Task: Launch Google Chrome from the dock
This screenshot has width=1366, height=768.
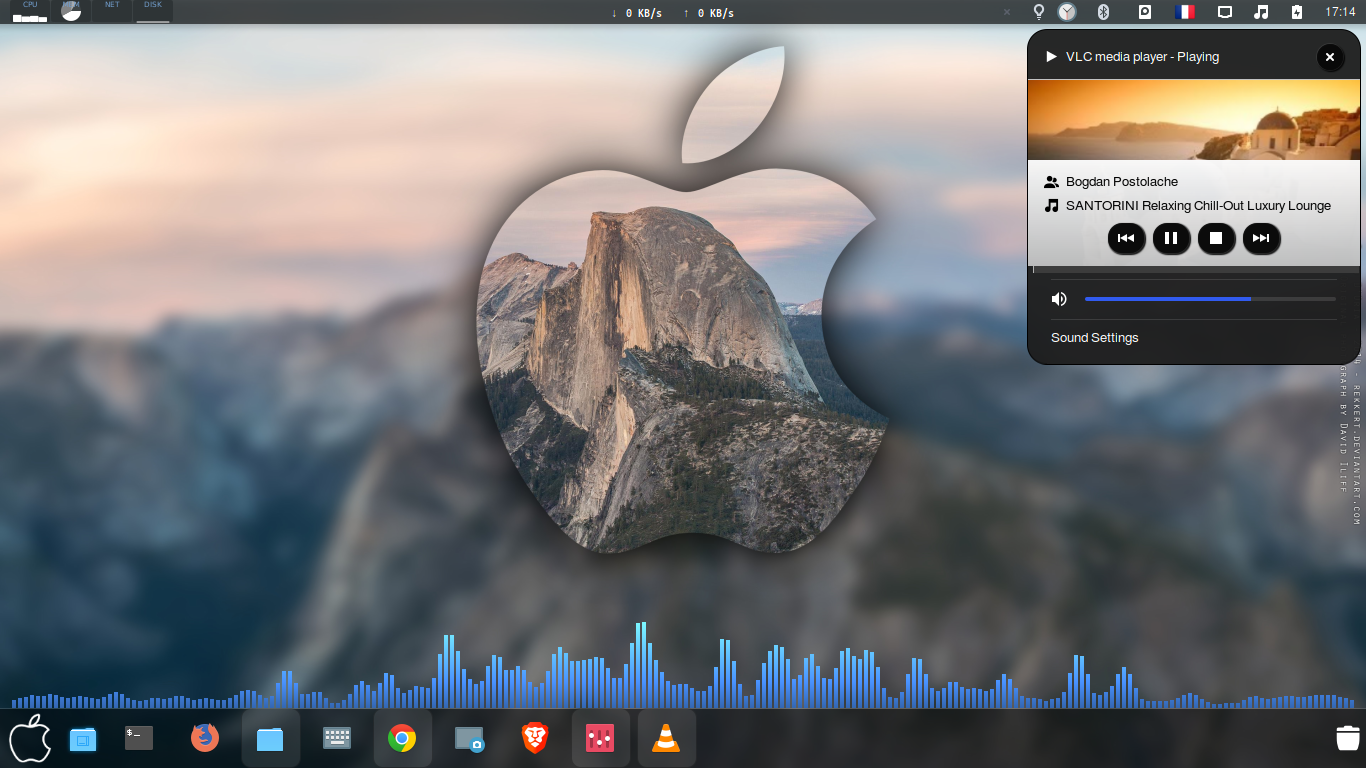Action: coord(402,739)
